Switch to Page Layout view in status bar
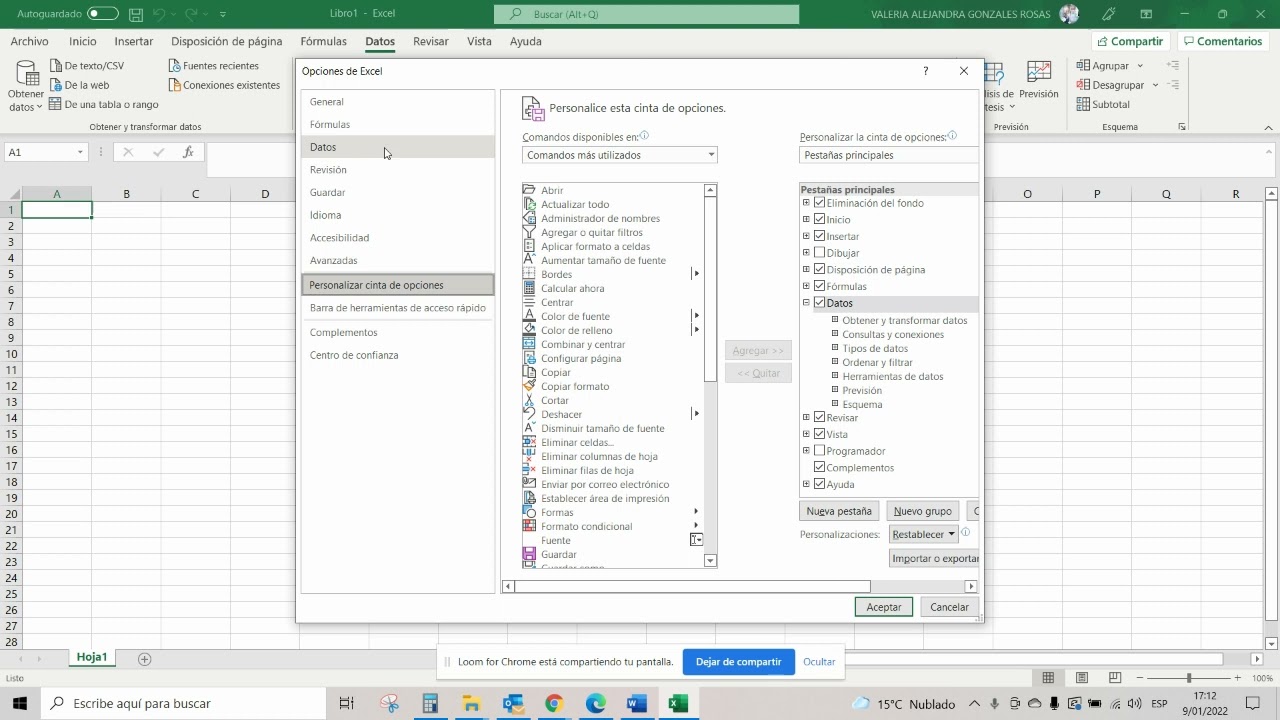 point(1081,678)
